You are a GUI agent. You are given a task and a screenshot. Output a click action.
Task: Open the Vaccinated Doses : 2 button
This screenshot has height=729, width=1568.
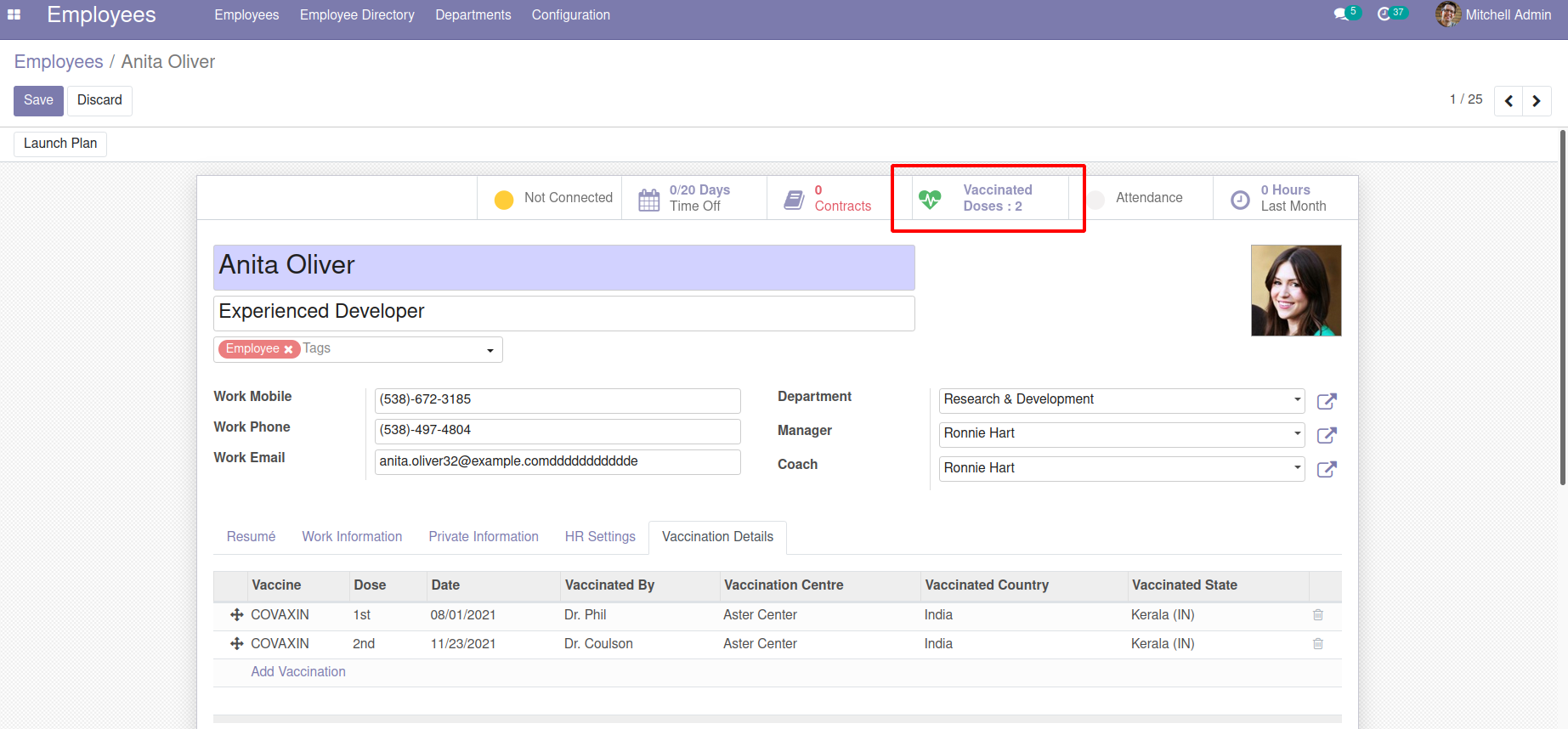pos(990,198)
